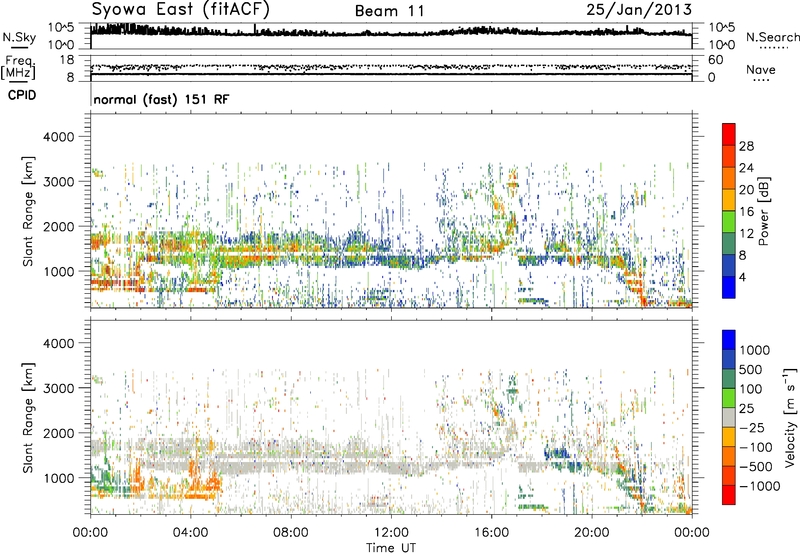Click the 'CPID' label

(x=22, y=95)
